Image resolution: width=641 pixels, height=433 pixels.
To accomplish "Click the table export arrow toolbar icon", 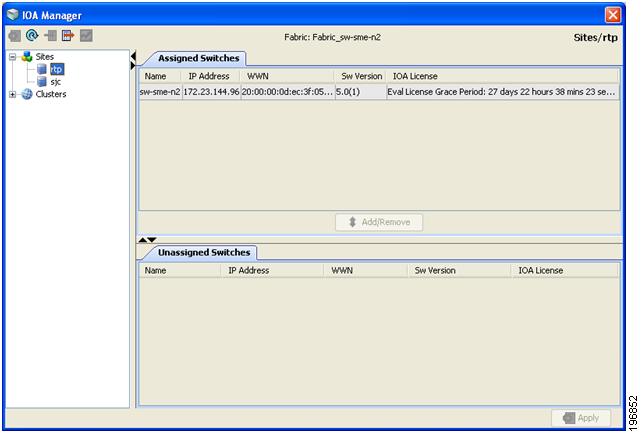I will 68,36.
